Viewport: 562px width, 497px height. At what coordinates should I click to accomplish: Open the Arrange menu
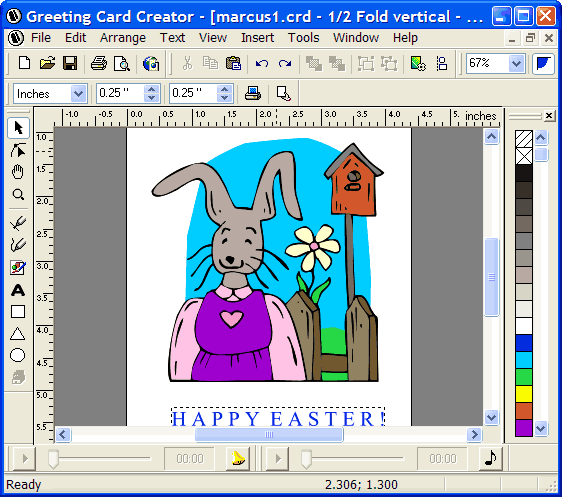[123, 38]
